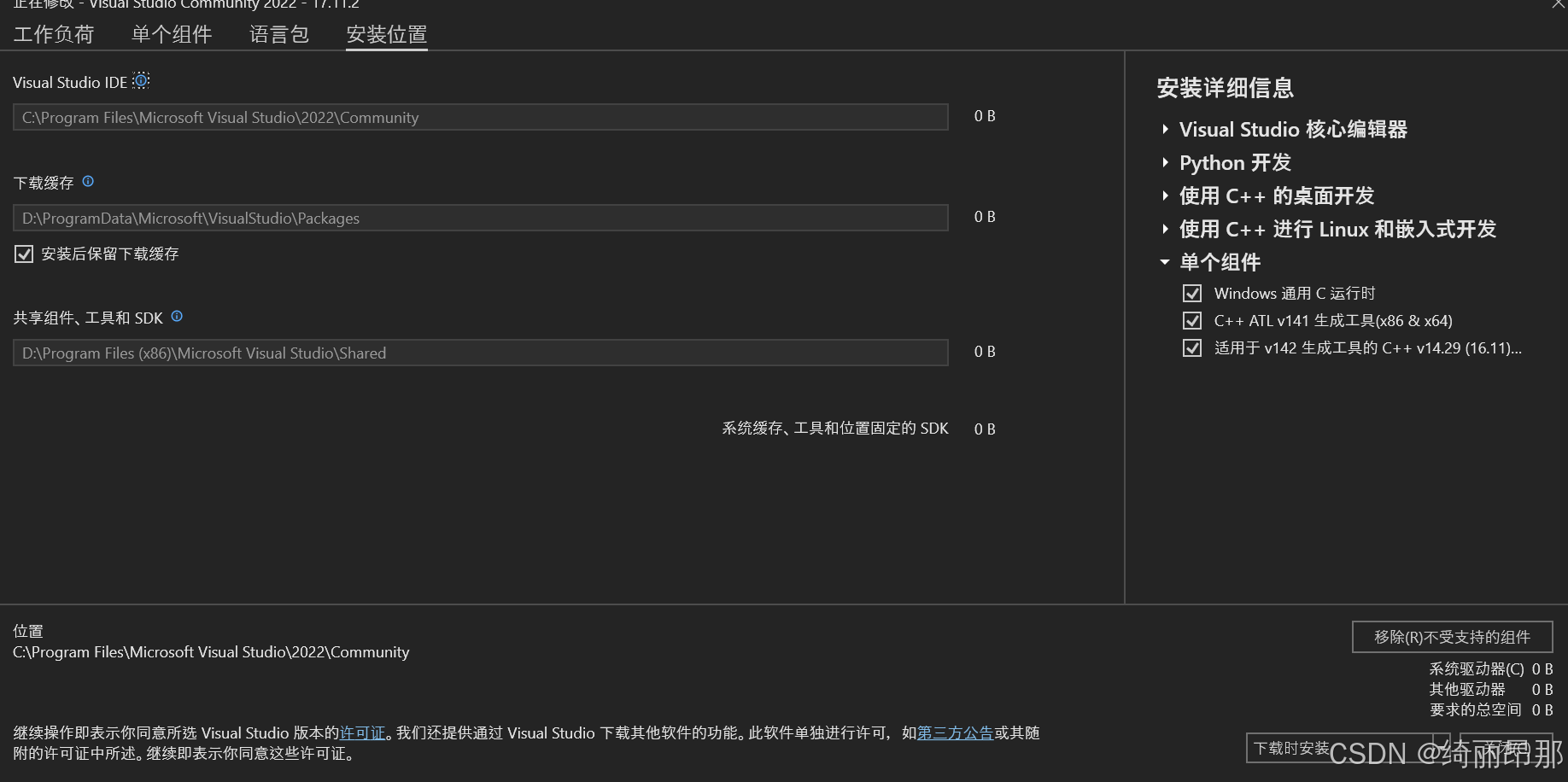1568x782 pixels.
Task: Click info icon next to Visual Studio IDE
Action: click(x=141, y=80)
